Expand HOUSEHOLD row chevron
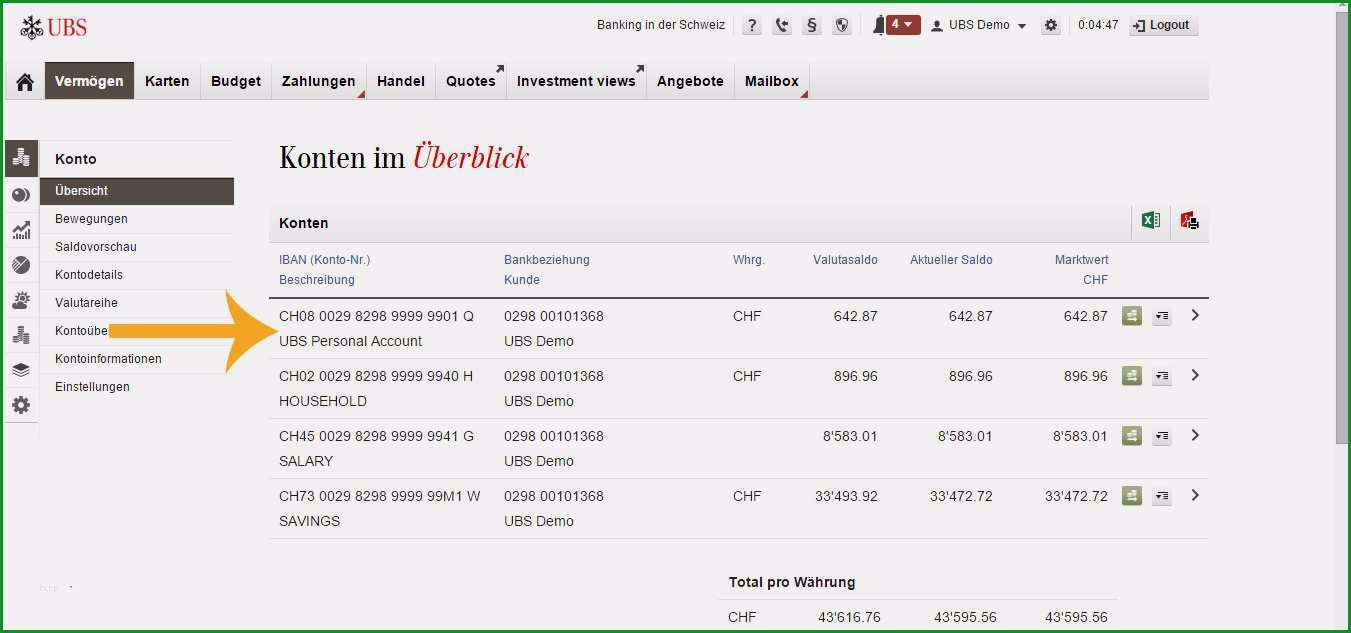The height and width of the screenshot is (633, 1351). (1195, 375)
